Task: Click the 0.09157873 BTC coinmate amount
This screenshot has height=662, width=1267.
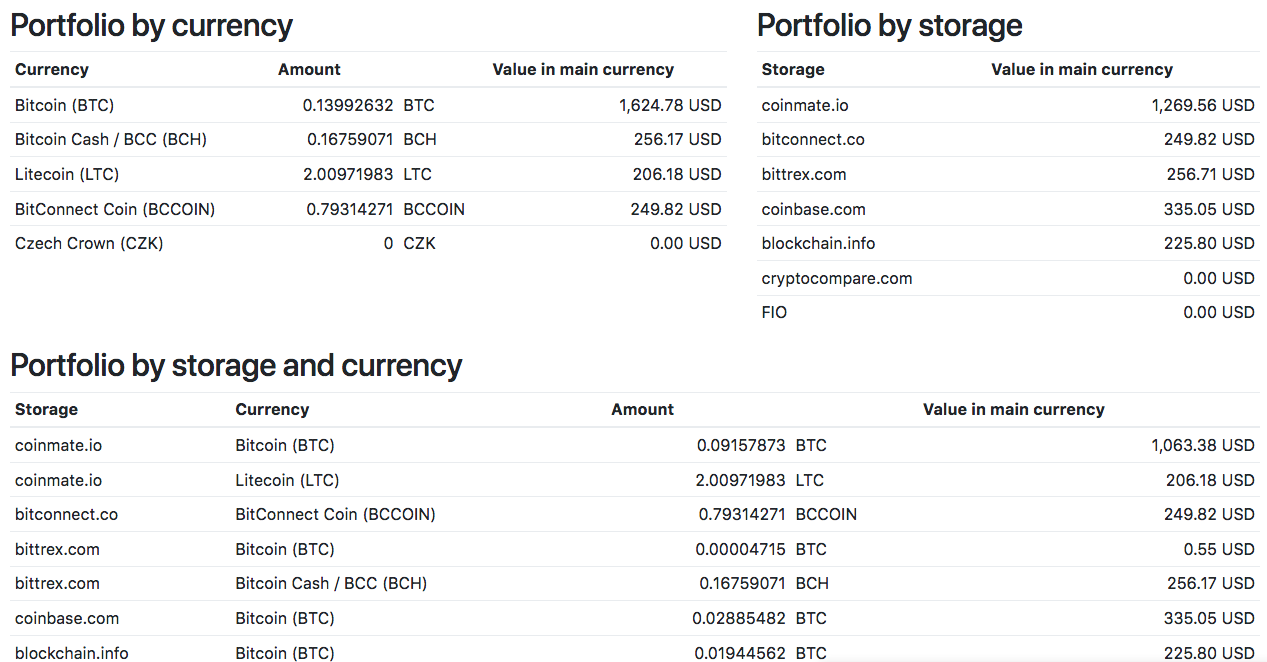Action: coord(740,445)
